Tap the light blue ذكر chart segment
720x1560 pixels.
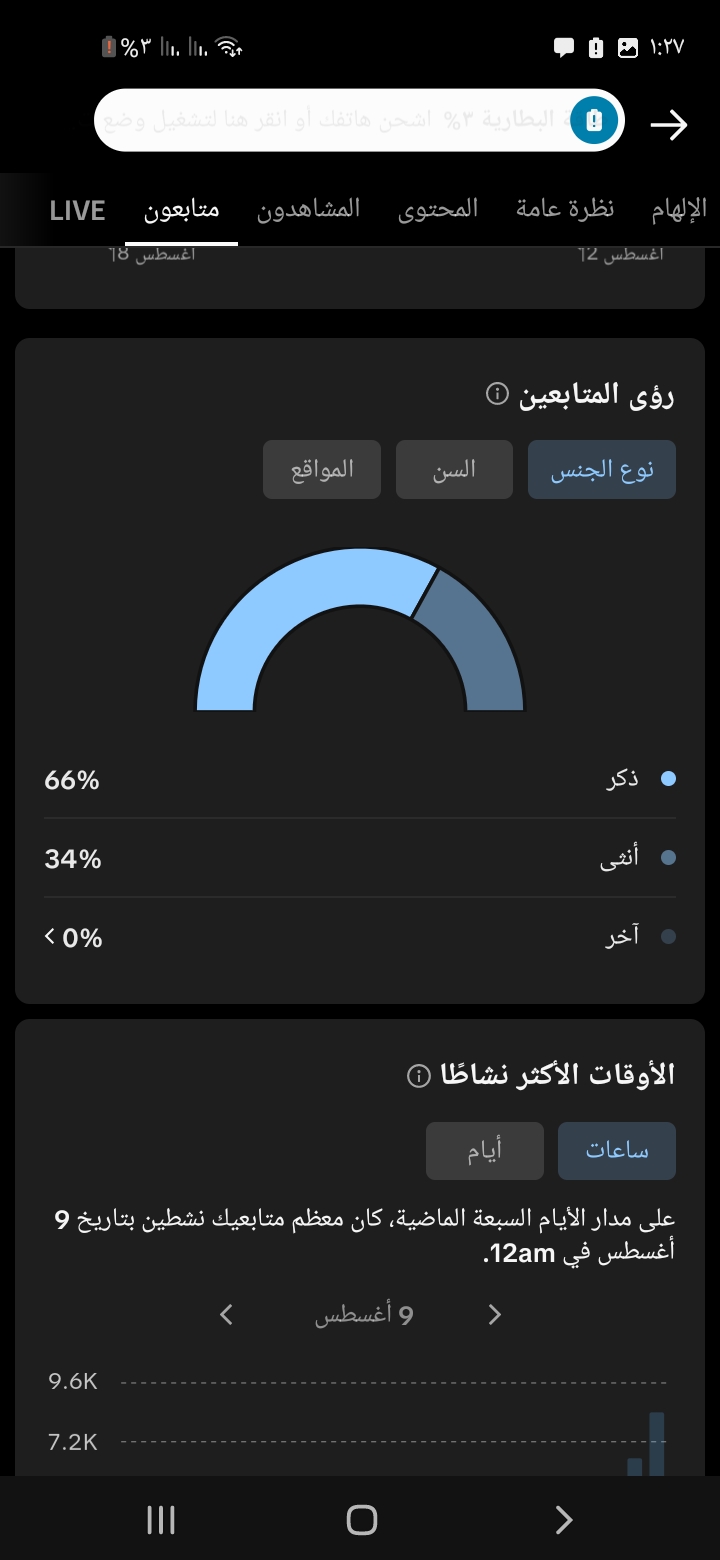(x=300, y=610)
